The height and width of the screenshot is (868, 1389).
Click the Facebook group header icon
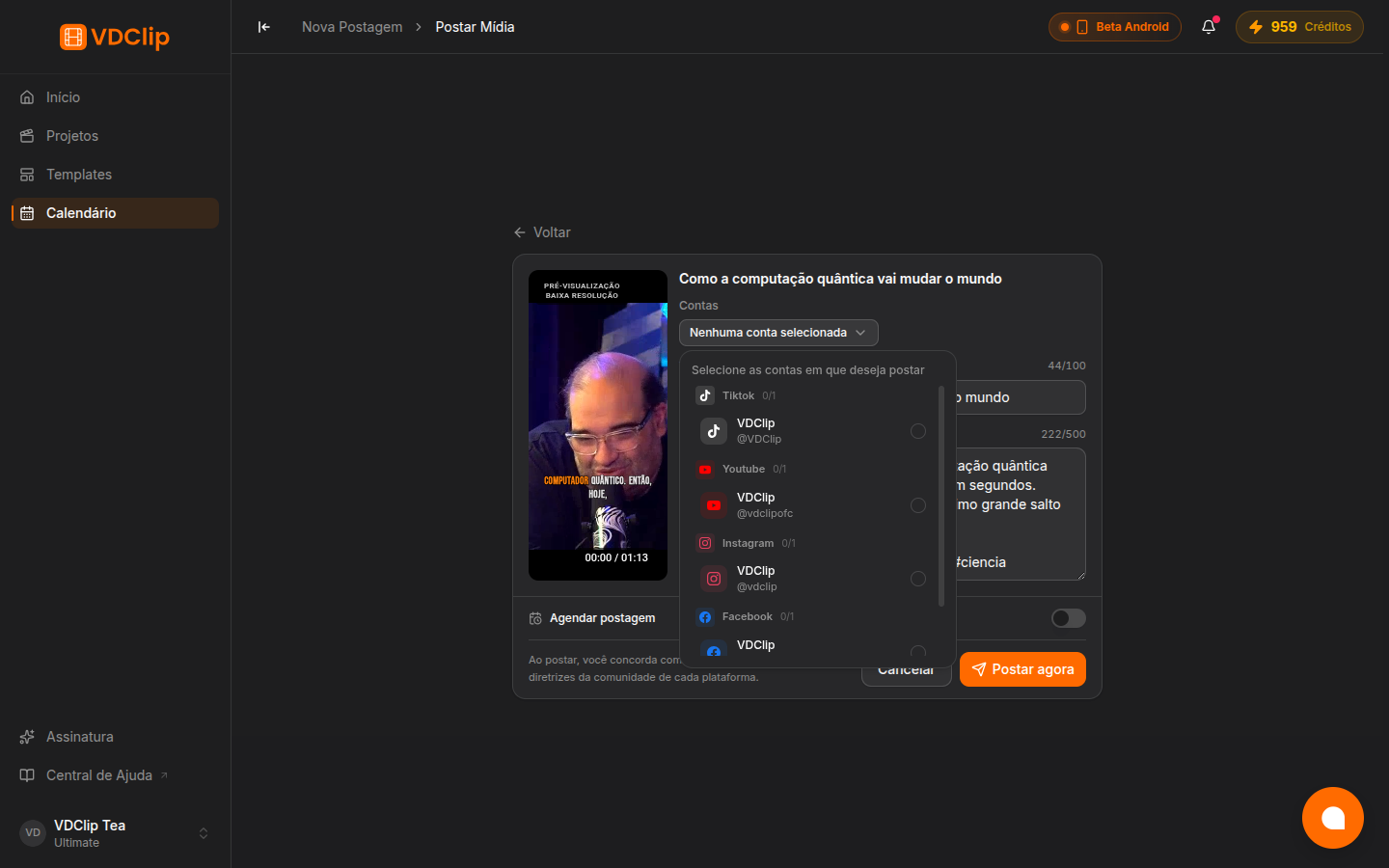point(705,617)
